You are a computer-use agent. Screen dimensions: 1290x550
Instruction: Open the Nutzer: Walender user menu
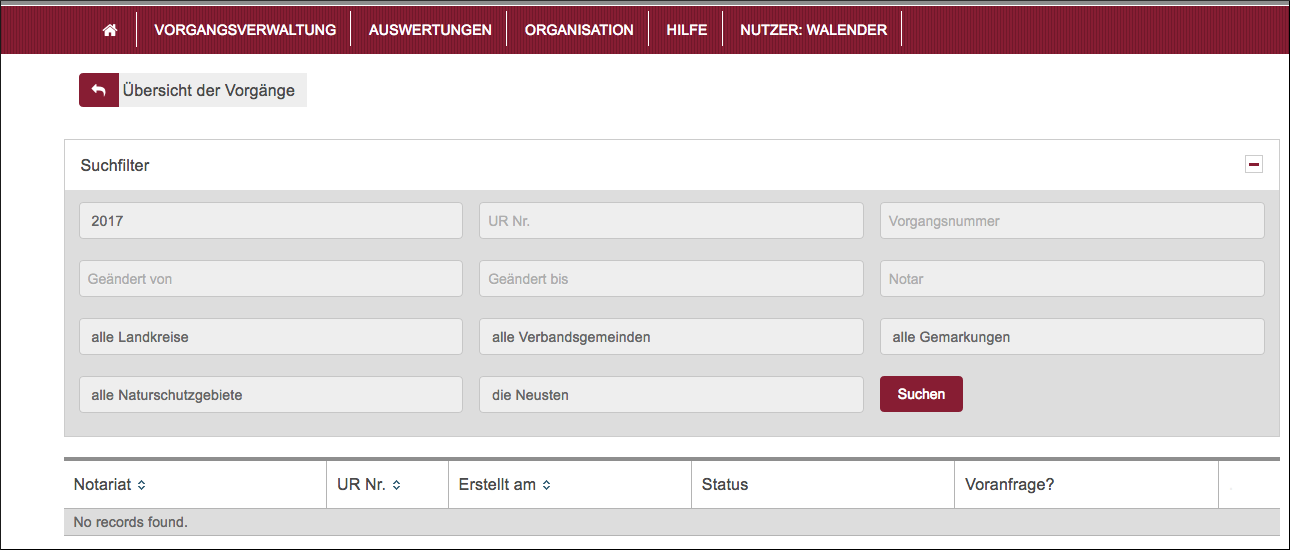click(813, 30)
